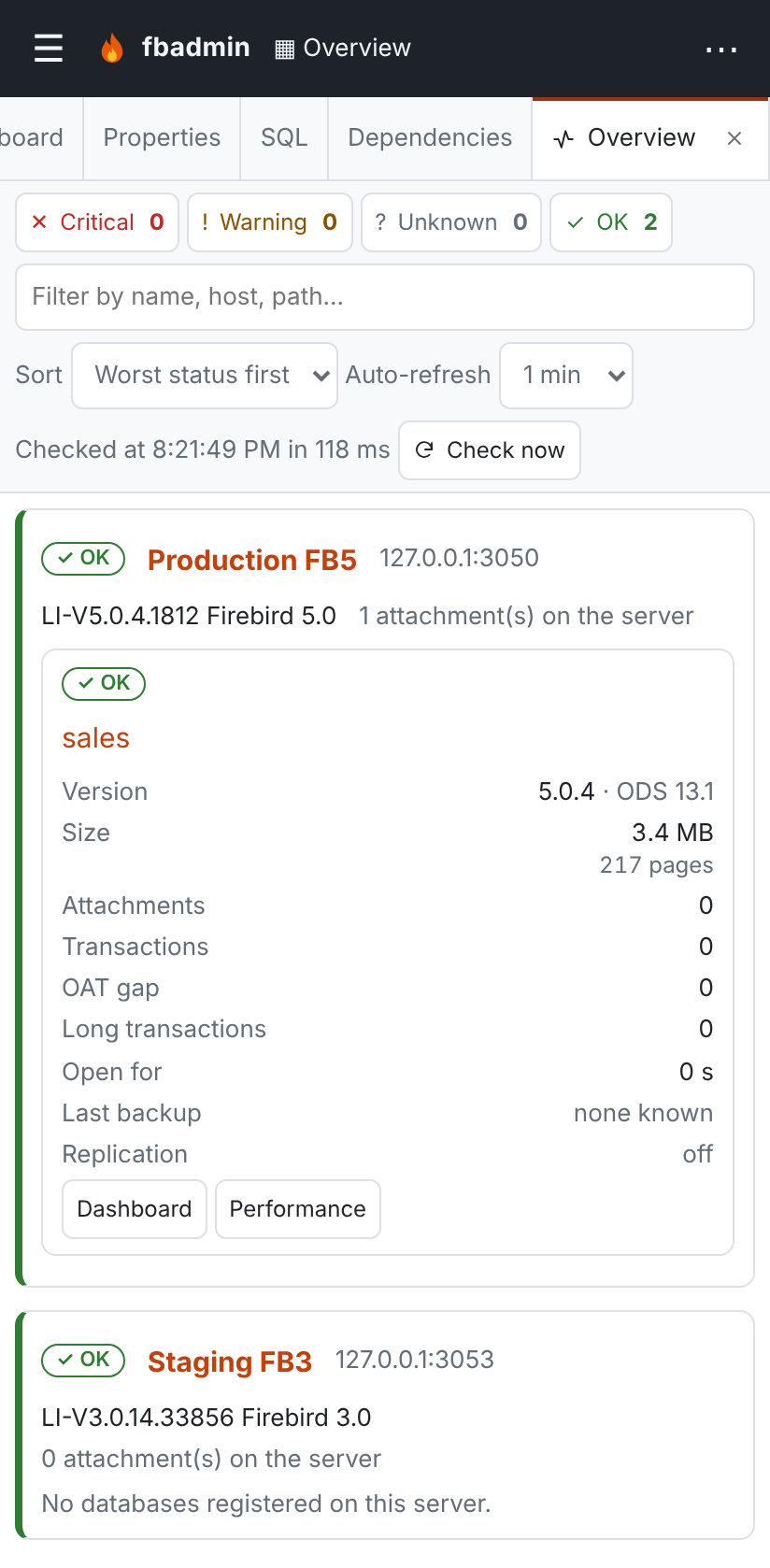770x1568 pixels.
Task: Click the sales database OK status badge
Action: click(104, 683)
